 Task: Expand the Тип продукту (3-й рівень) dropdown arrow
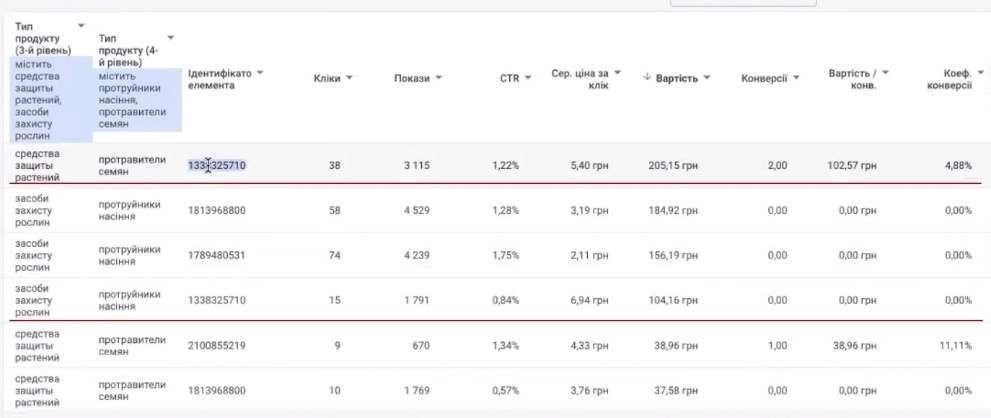point(81,25)
